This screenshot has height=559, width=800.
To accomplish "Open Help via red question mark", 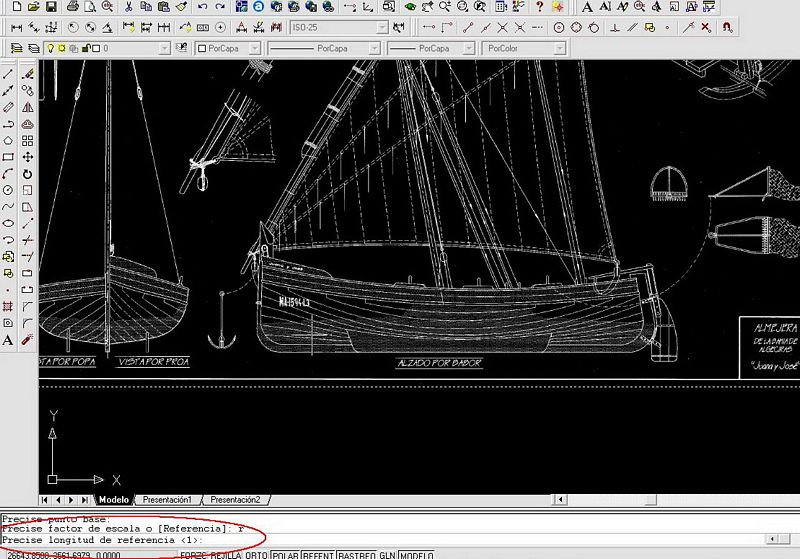I will click(540, 7).
